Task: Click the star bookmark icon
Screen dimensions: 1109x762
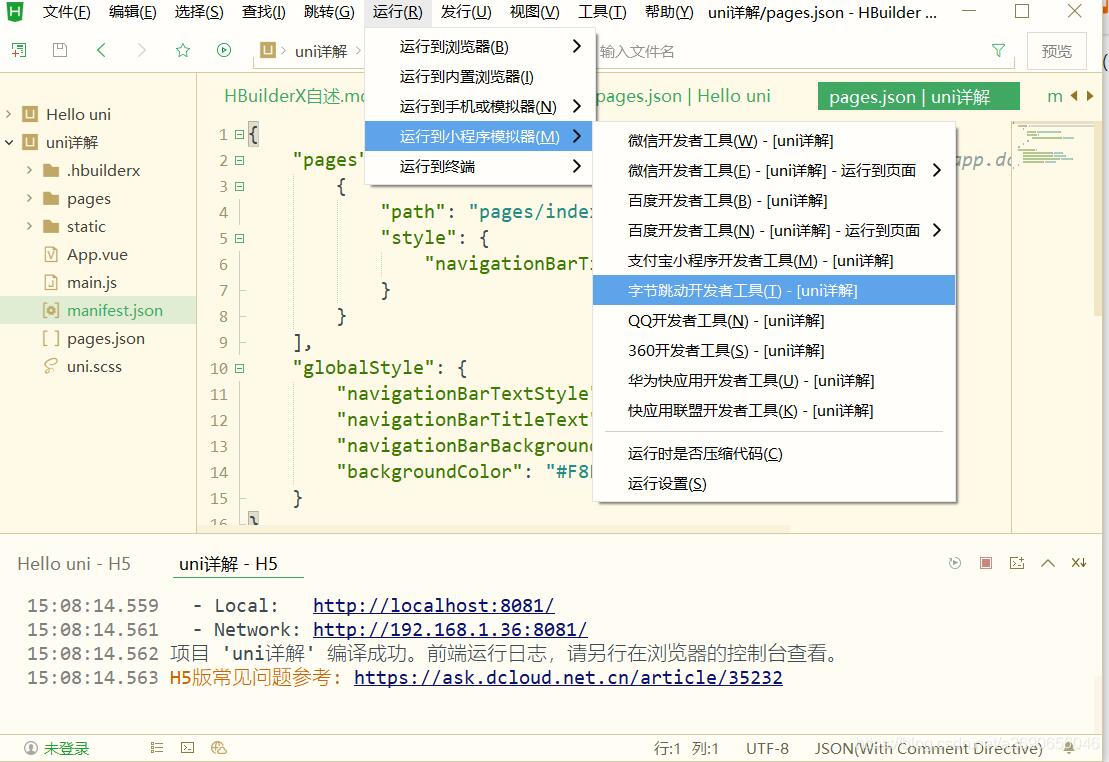Action: pyautogui.click(x=183, y=50)
